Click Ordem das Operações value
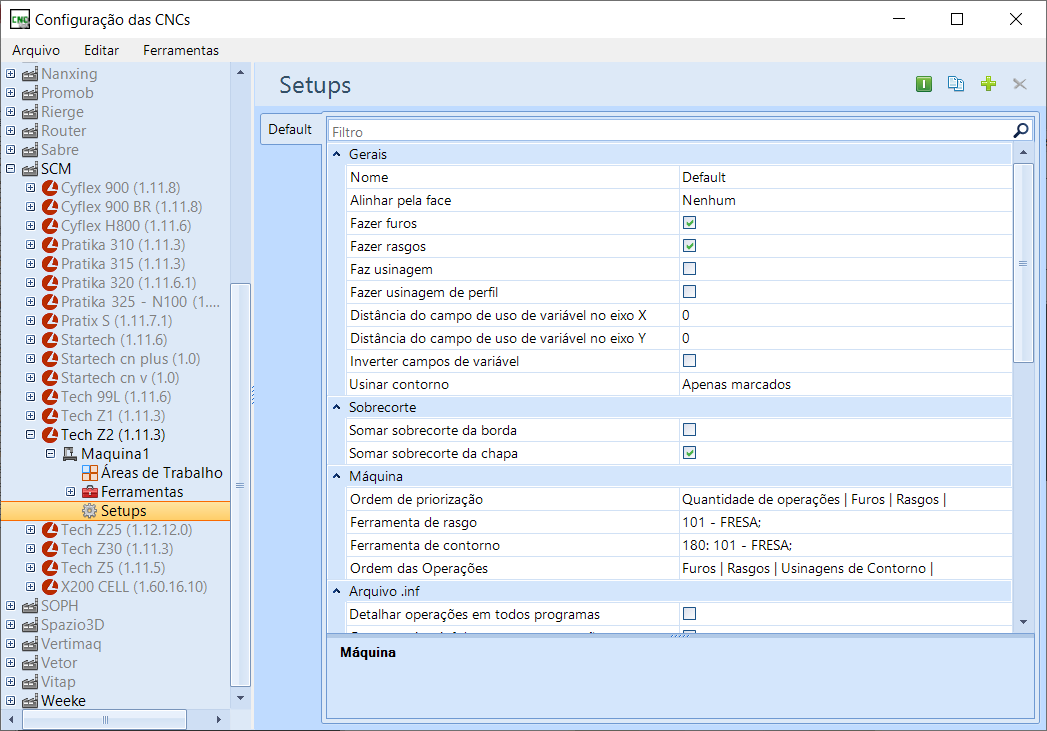The height and width of the screenshot is (731, 1047). coord(845,569)
